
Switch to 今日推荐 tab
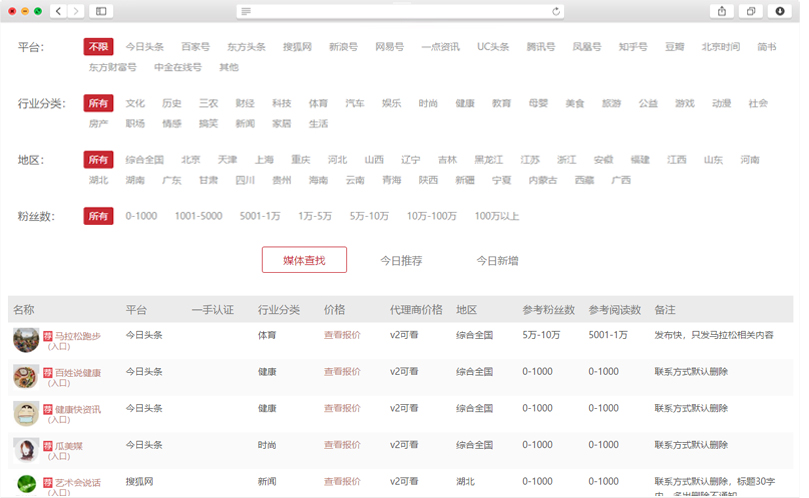pyautogui.click(x=400, y=260)
